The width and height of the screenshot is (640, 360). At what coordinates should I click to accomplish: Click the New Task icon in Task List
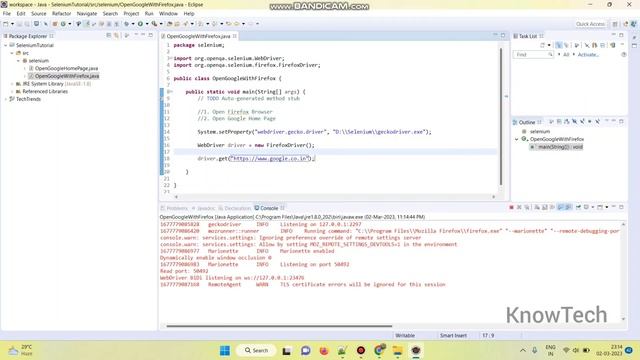click(x=542, y=45)
